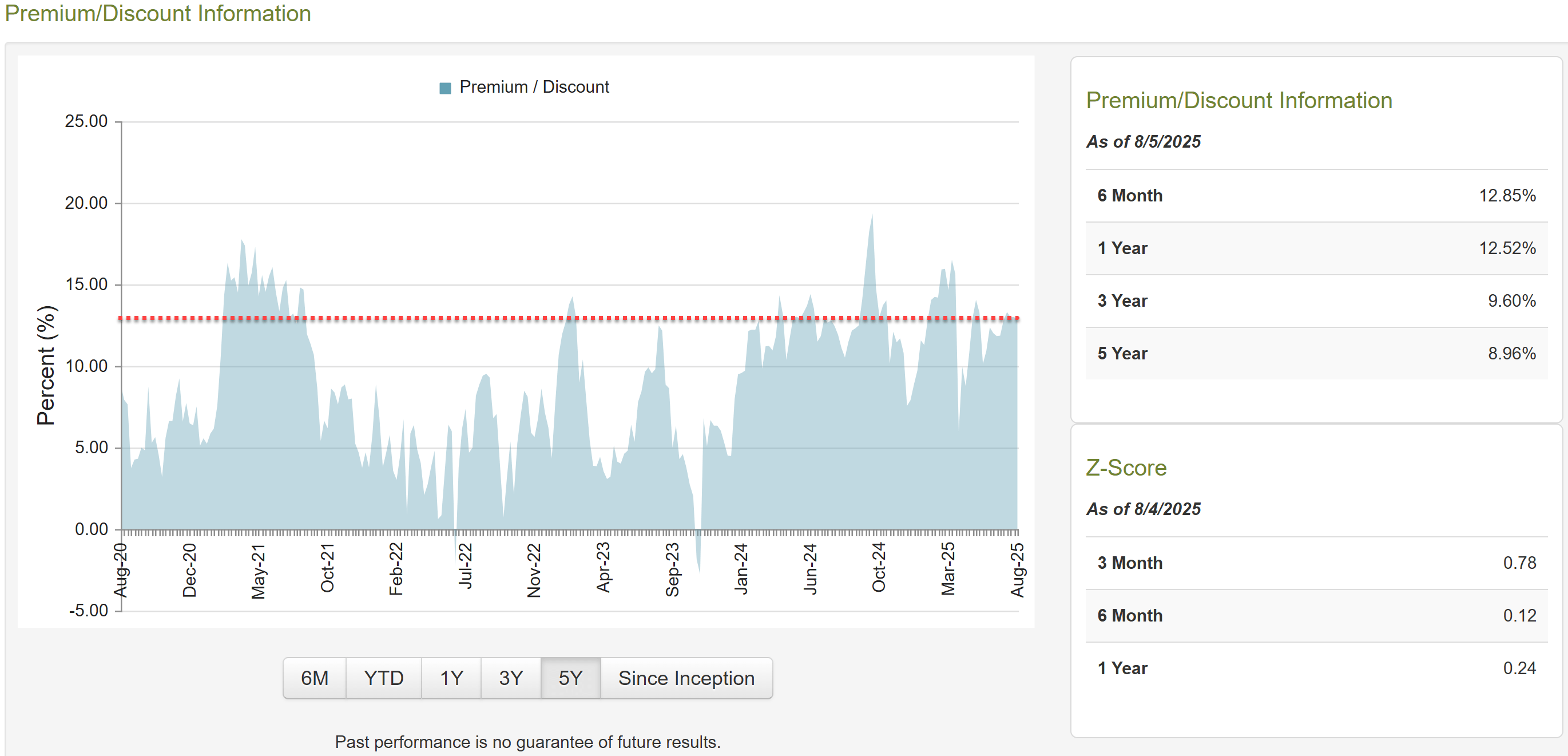The height and width of the screenshot is (756, 1568).
Task: Switch to the 3Y range
Action: point(511,678)
